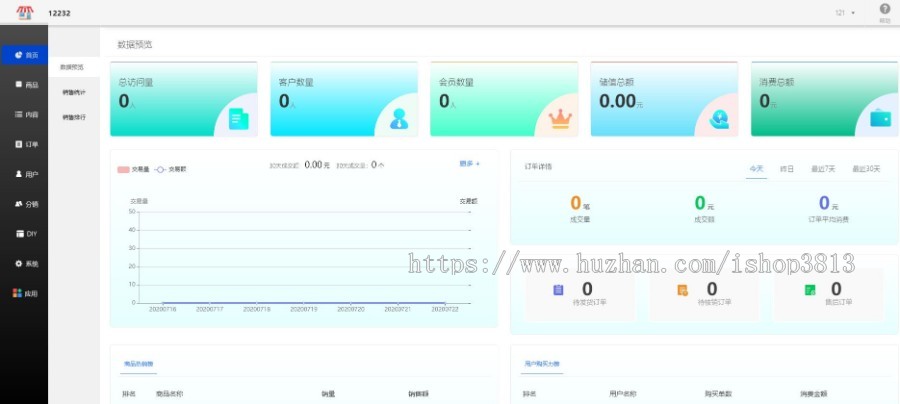Viewport: 900px width, 404px height.
Task: Open 订单 in the left sidebar
Action: click(26, 144)
